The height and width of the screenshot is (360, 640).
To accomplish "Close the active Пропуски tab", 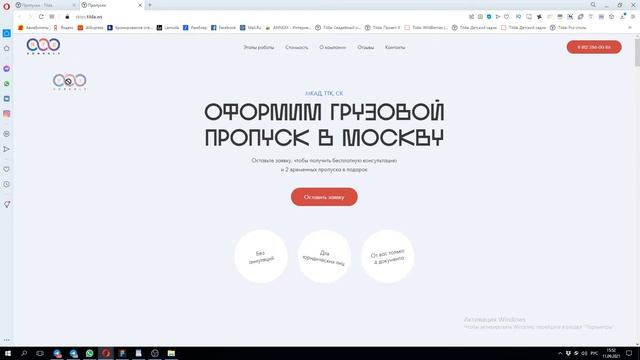I will click(x=140, y=5).
